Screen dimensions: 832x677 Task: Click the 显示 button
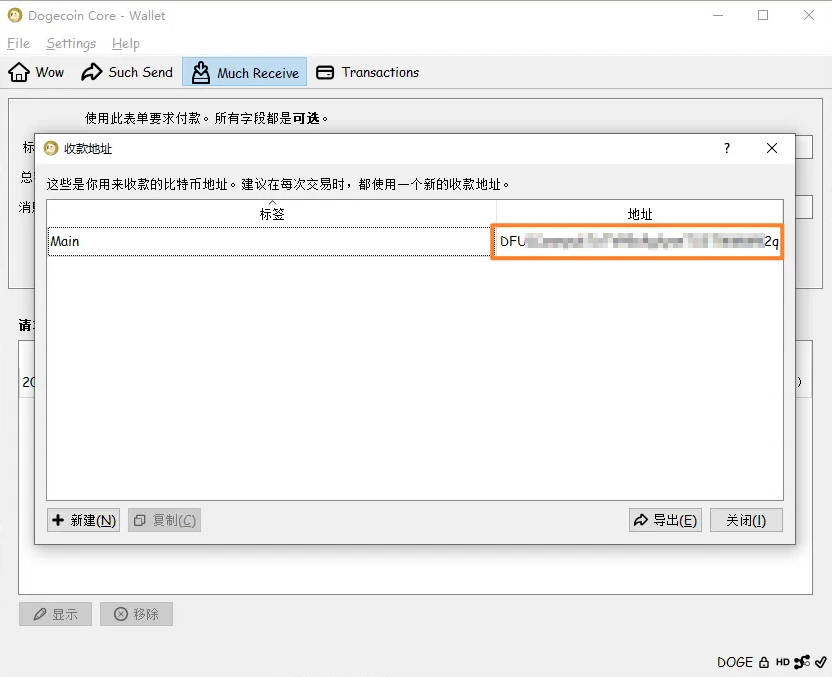click(x=55, y=614)
